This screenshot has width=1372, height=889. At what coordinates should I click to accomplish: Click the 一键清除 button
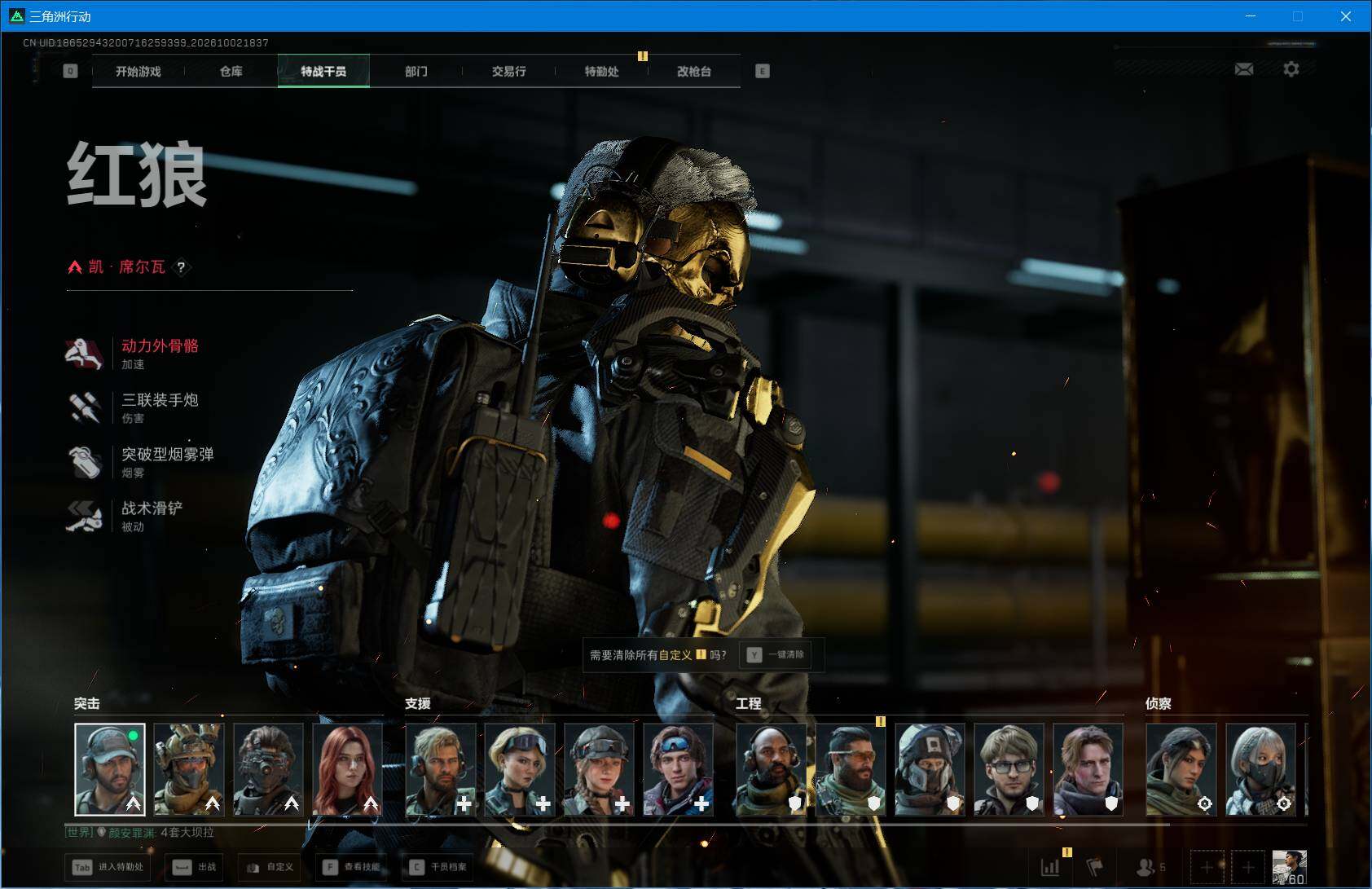click(x=776, y=655)
